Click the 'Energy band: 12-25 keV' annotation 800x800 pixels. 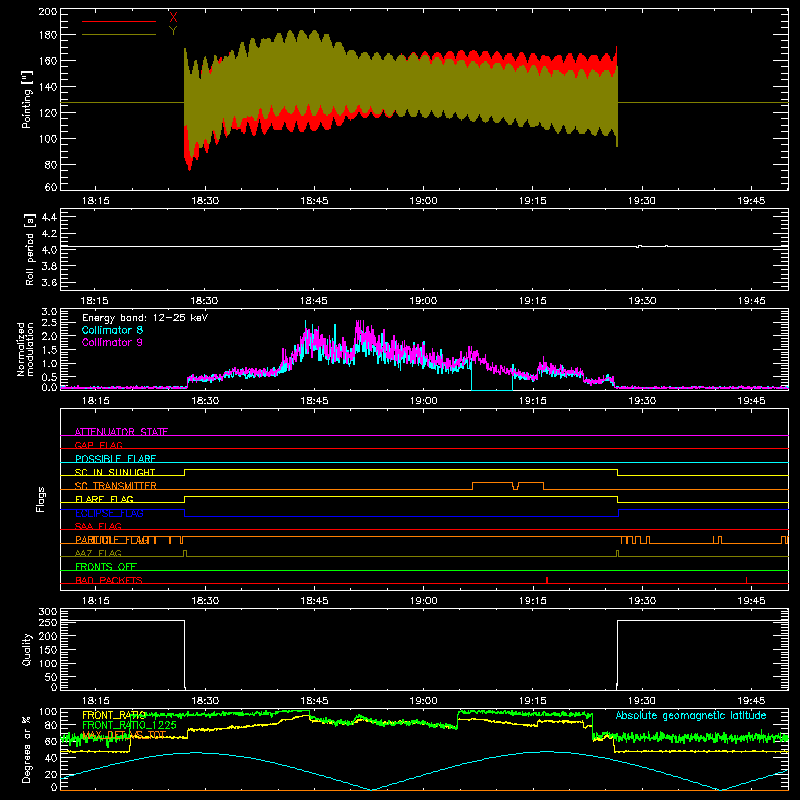pyautogui.click(x=145, y=318)
